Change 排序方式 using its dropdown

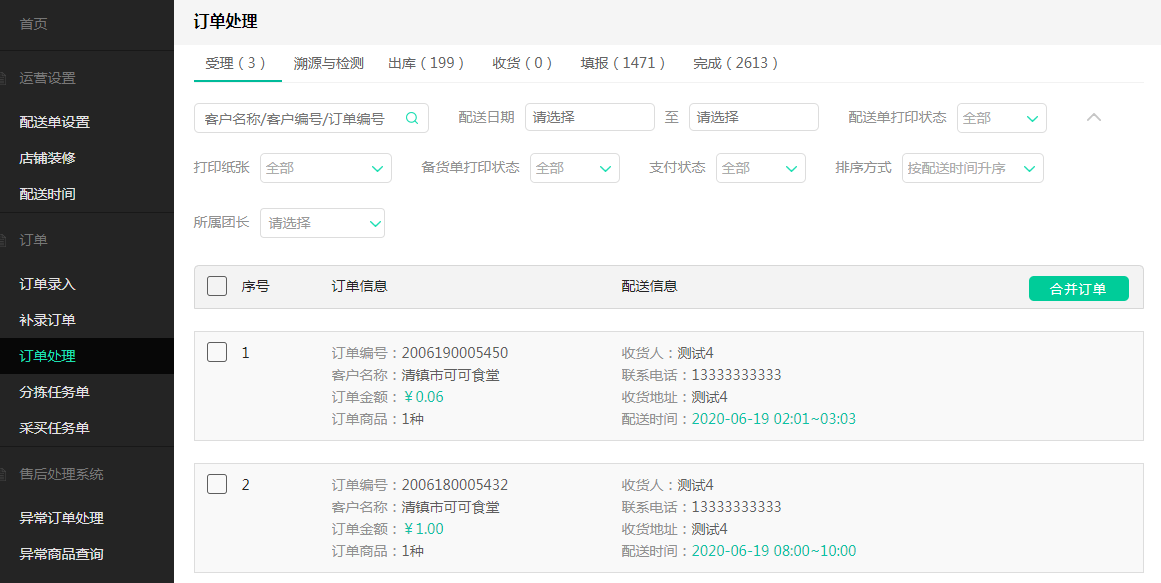971,168
